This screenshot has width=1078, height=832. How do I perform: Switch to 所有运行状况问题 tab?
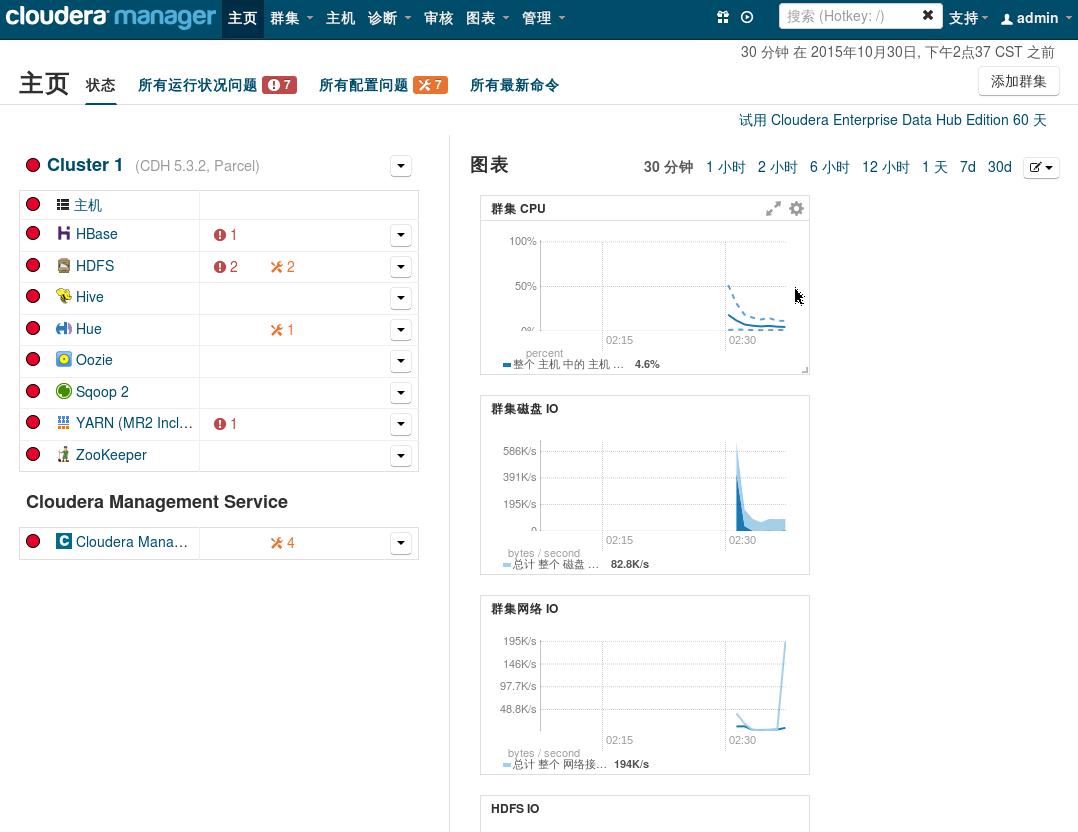coord(197,85)
